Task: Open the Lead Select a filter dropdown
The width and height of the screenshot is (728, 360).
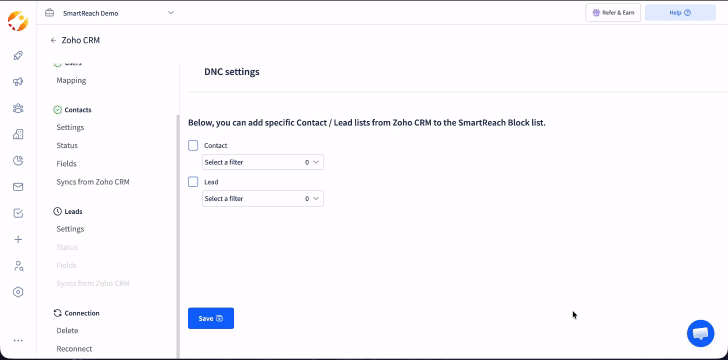Action: (263, 198)
